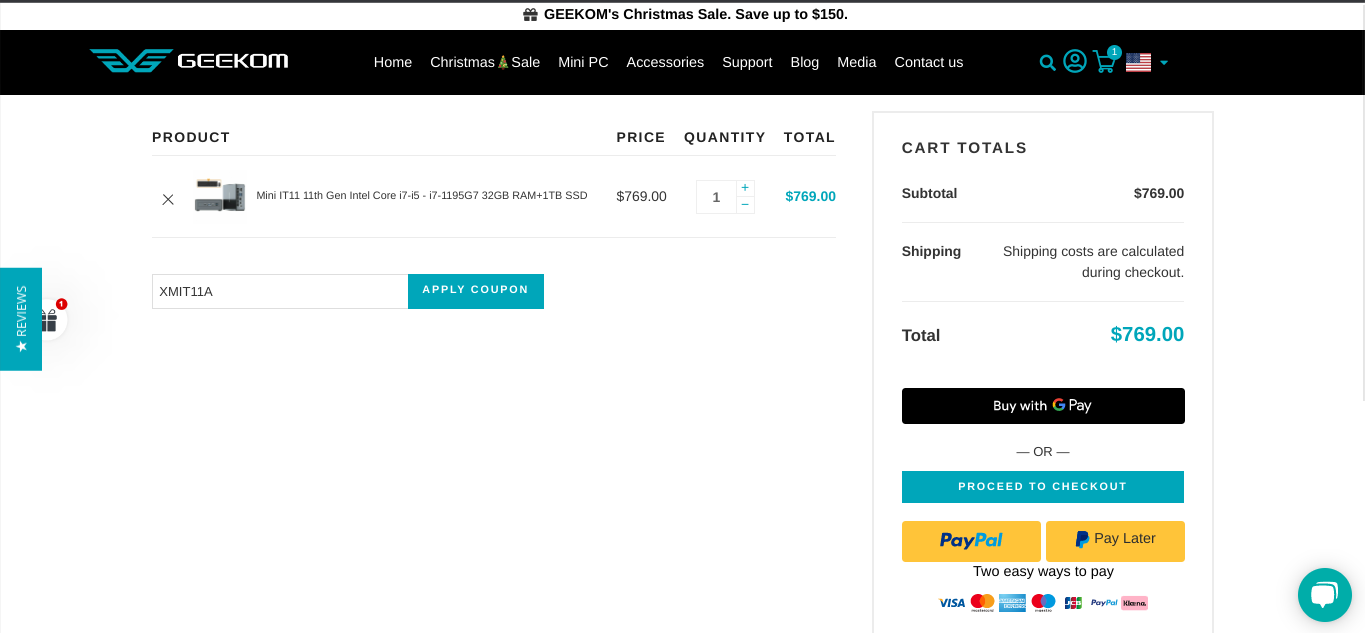Remove the Mini IT11 from cart
The image size is (1365, 633).
click(x=168, y=199)
